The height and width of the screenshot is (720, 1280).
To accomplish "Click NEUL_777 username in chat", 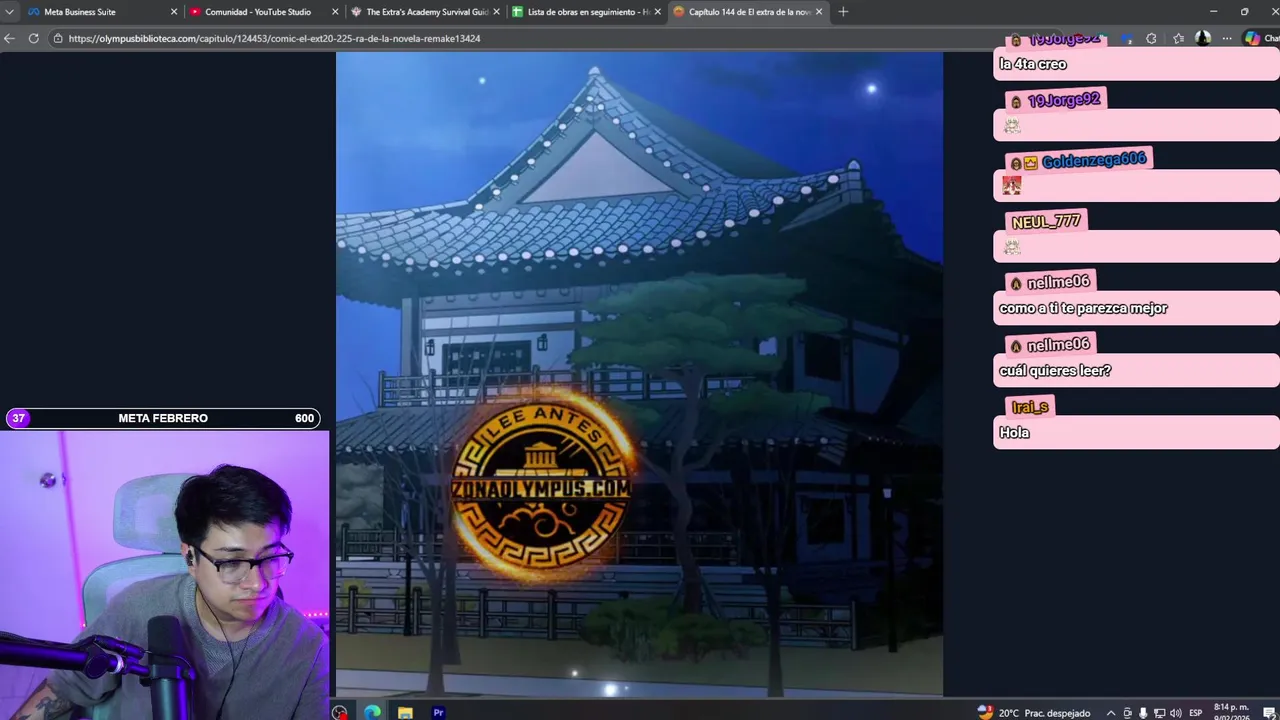I will coord(1046,222).
